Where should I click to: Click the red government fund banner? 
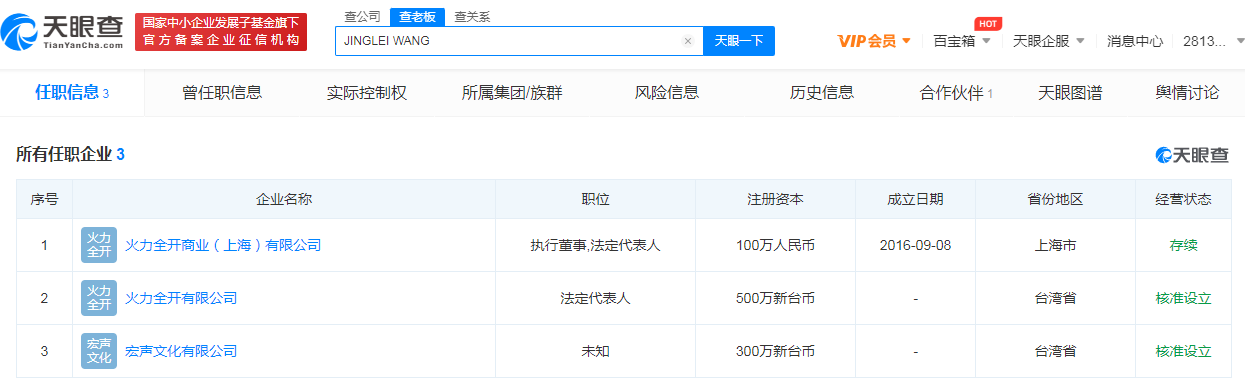coord(221,32)
